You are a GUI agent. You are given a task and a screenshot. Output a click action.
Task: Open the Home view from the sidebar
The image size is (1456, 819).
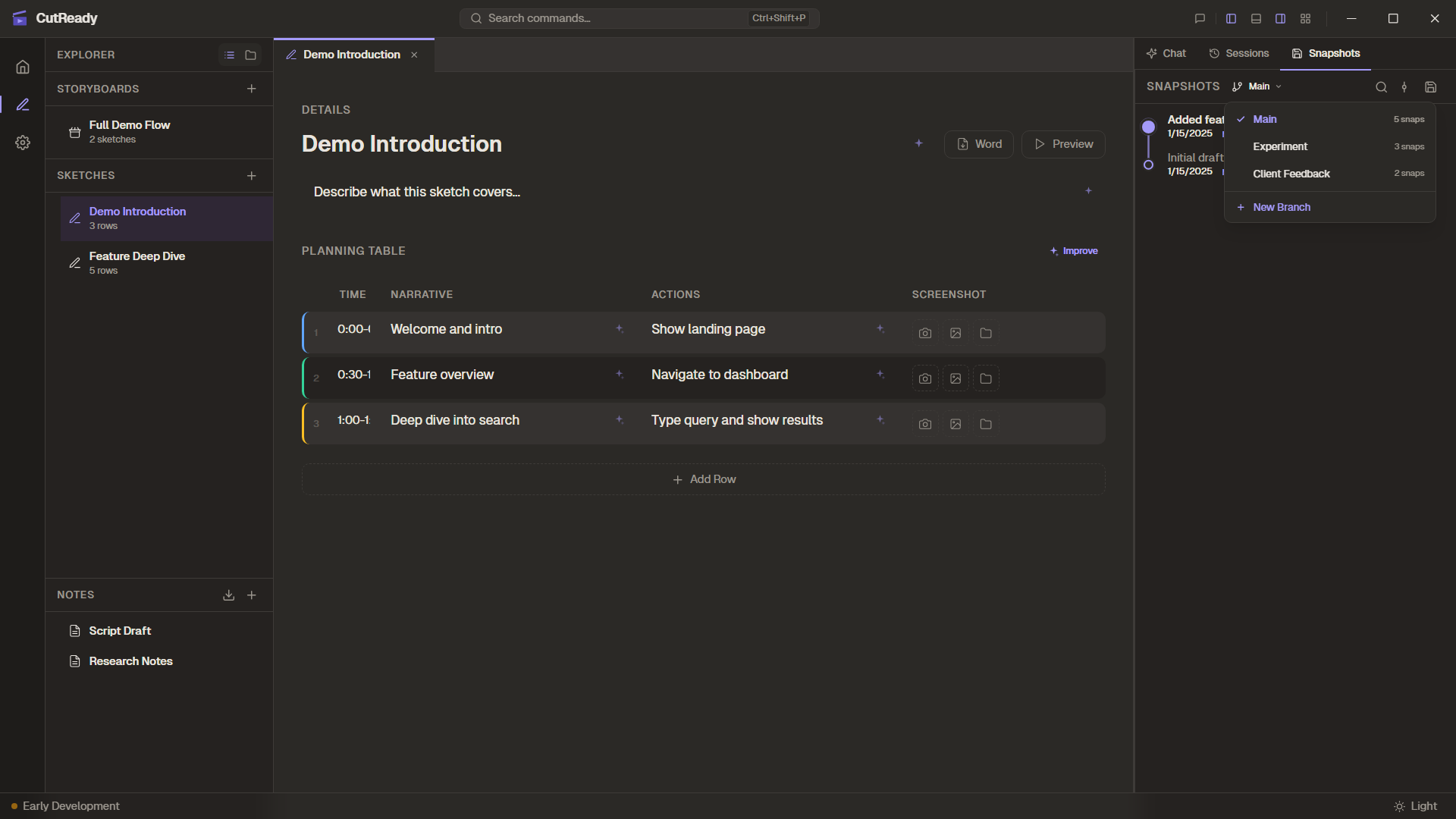click(x=23, y=67)
